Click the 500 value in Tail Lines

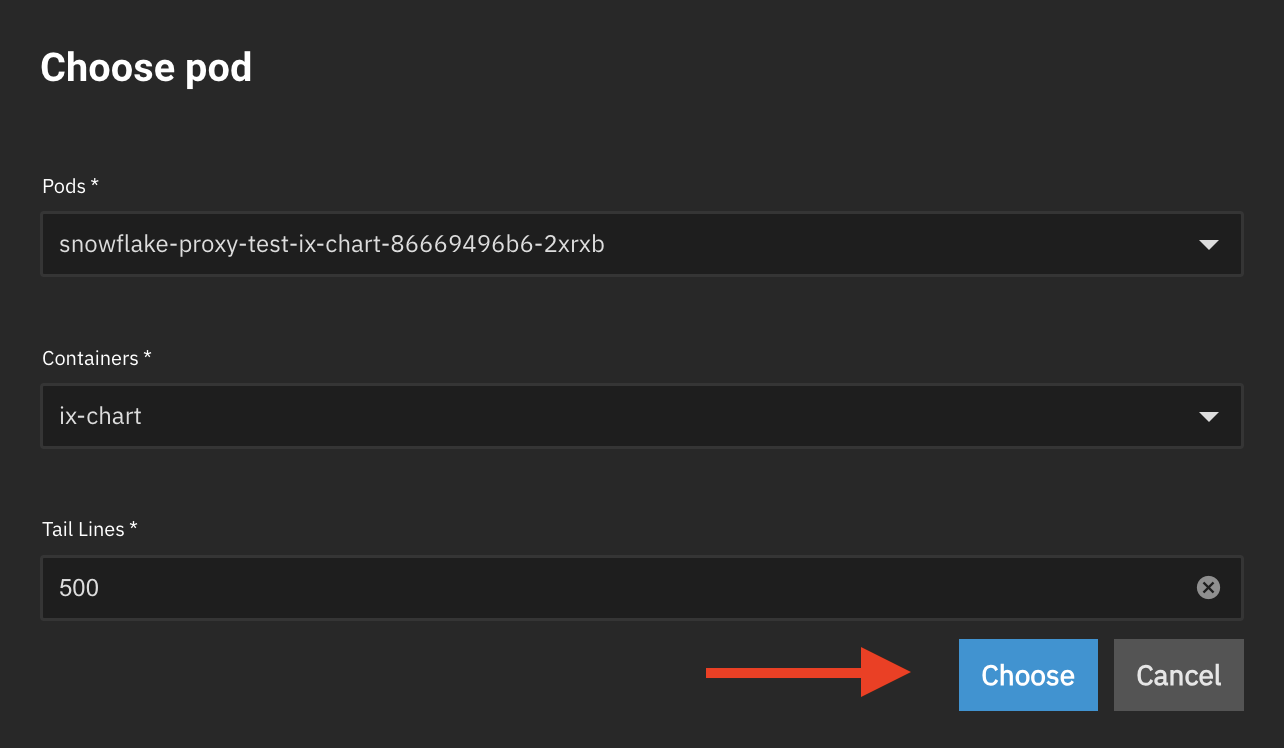point(79,588)
